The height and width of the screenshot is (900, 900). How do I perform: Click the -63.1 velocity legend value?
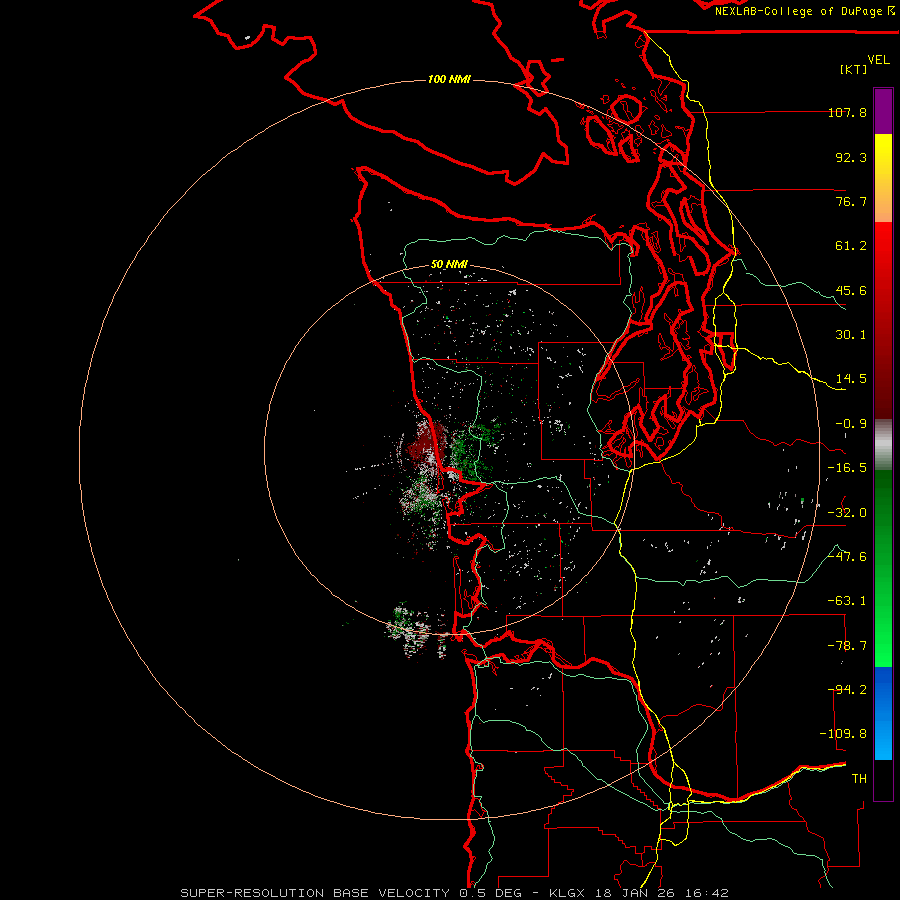click(848, 601)
